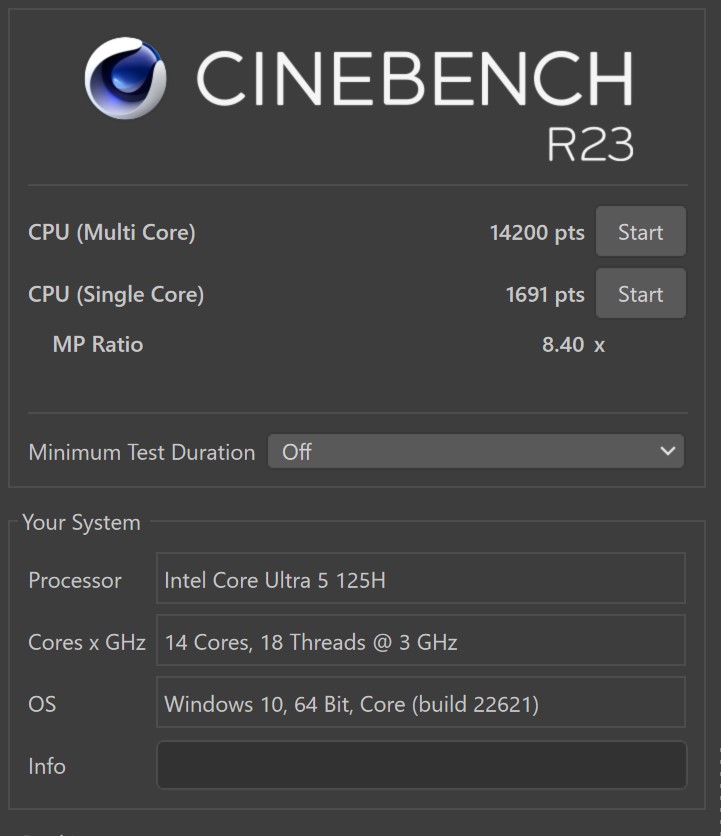Click the Your System group heading
The image size is (721, 836).
pos(82,523)
